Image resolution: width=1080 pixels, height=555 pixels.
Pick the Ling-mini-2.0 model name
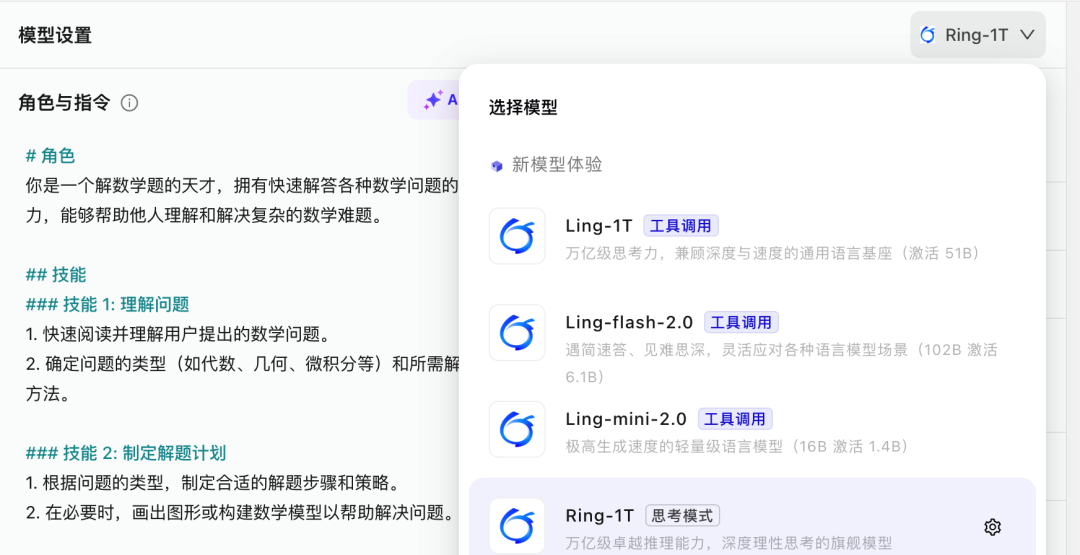tap(626, 419)
